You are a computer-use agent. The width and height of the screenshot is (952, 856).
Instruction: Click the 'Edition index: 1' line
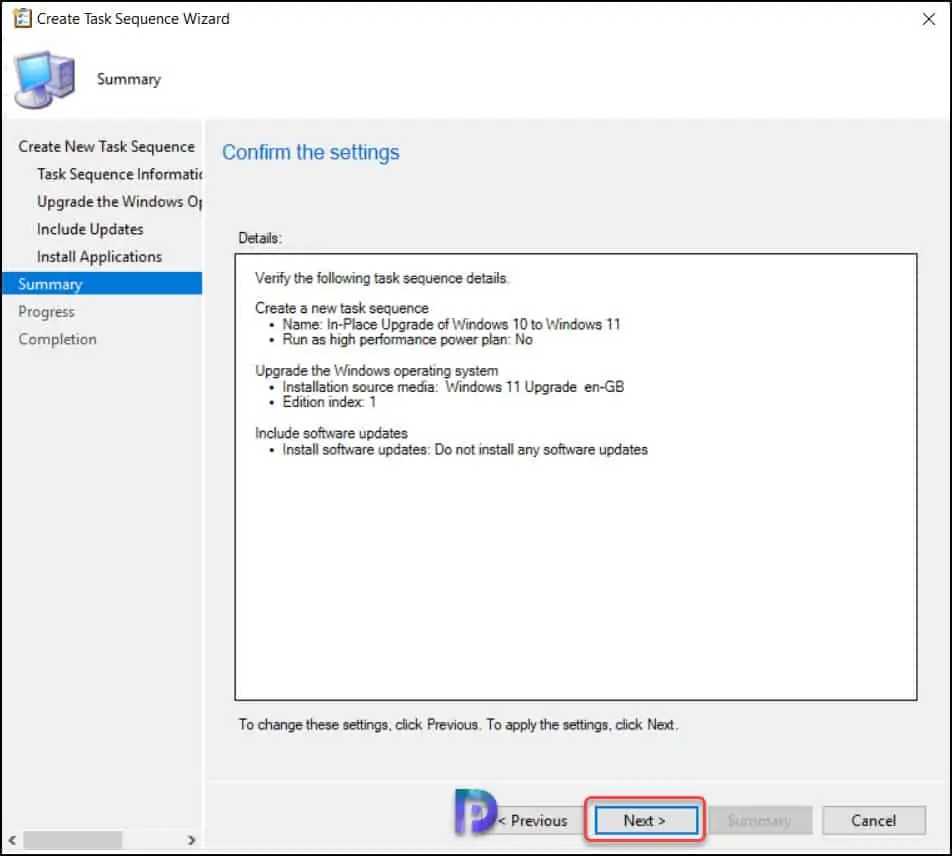pos(329,402)
